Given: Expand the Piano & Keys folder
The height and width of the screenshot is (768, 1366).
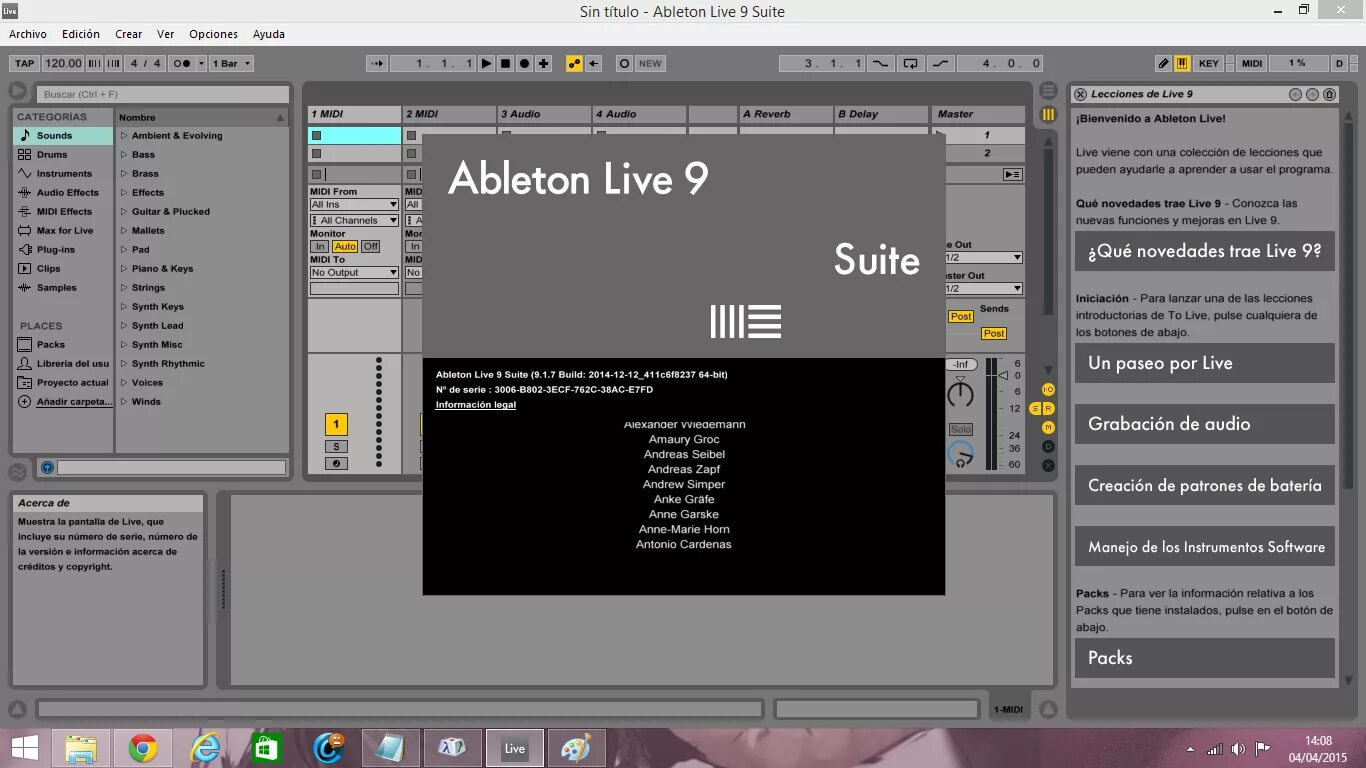Looking at the screenshot, I should [x=124, y=269].
